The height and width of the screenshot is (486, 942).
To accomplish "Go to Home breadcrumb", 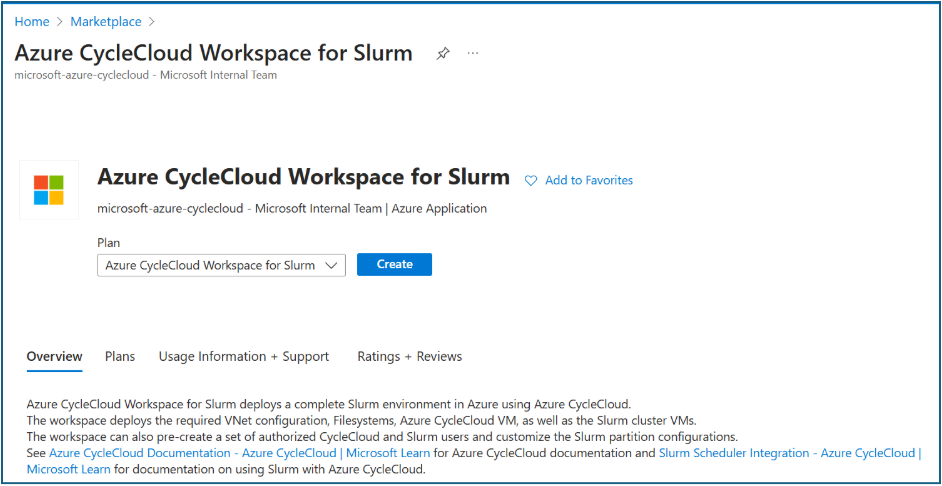I will (x=32, y=22).
